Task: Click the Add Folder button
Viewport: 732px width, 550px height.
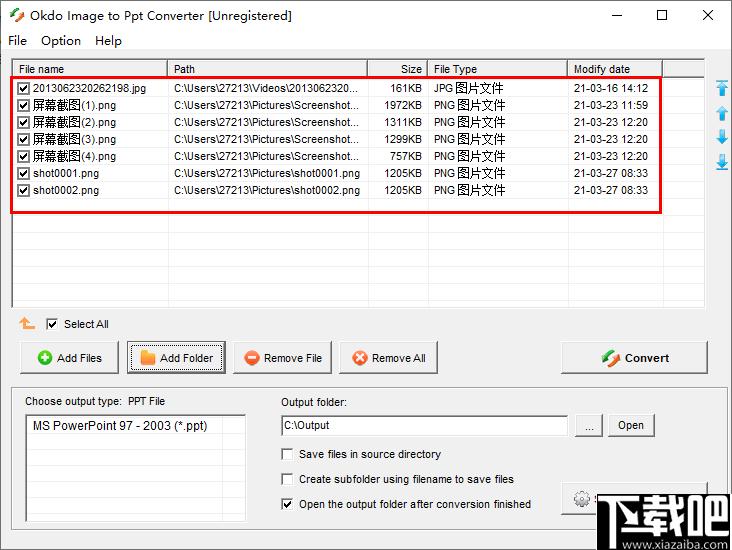Action: point(176,358)
